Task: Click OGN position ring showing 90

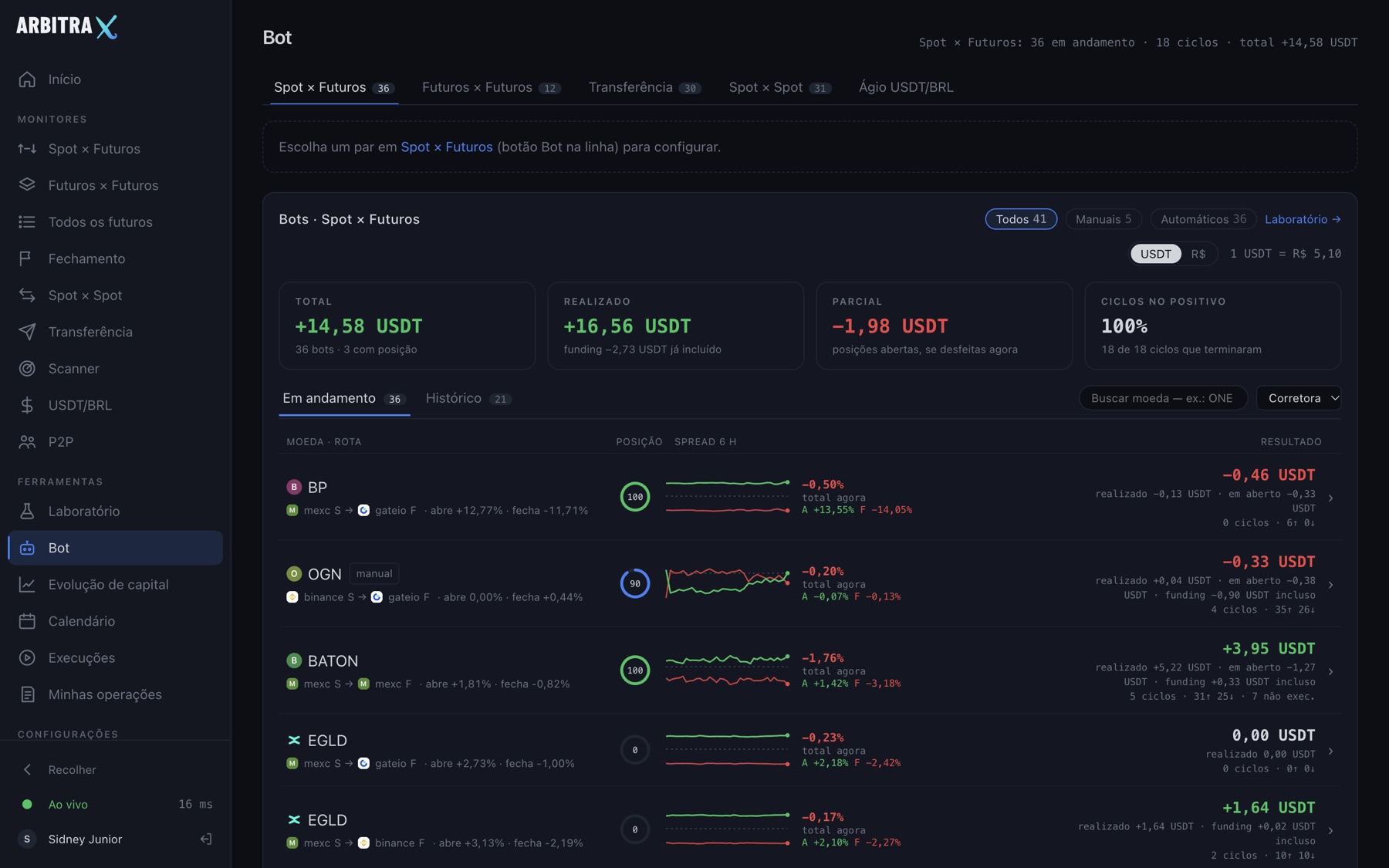Action: [635, 584]
